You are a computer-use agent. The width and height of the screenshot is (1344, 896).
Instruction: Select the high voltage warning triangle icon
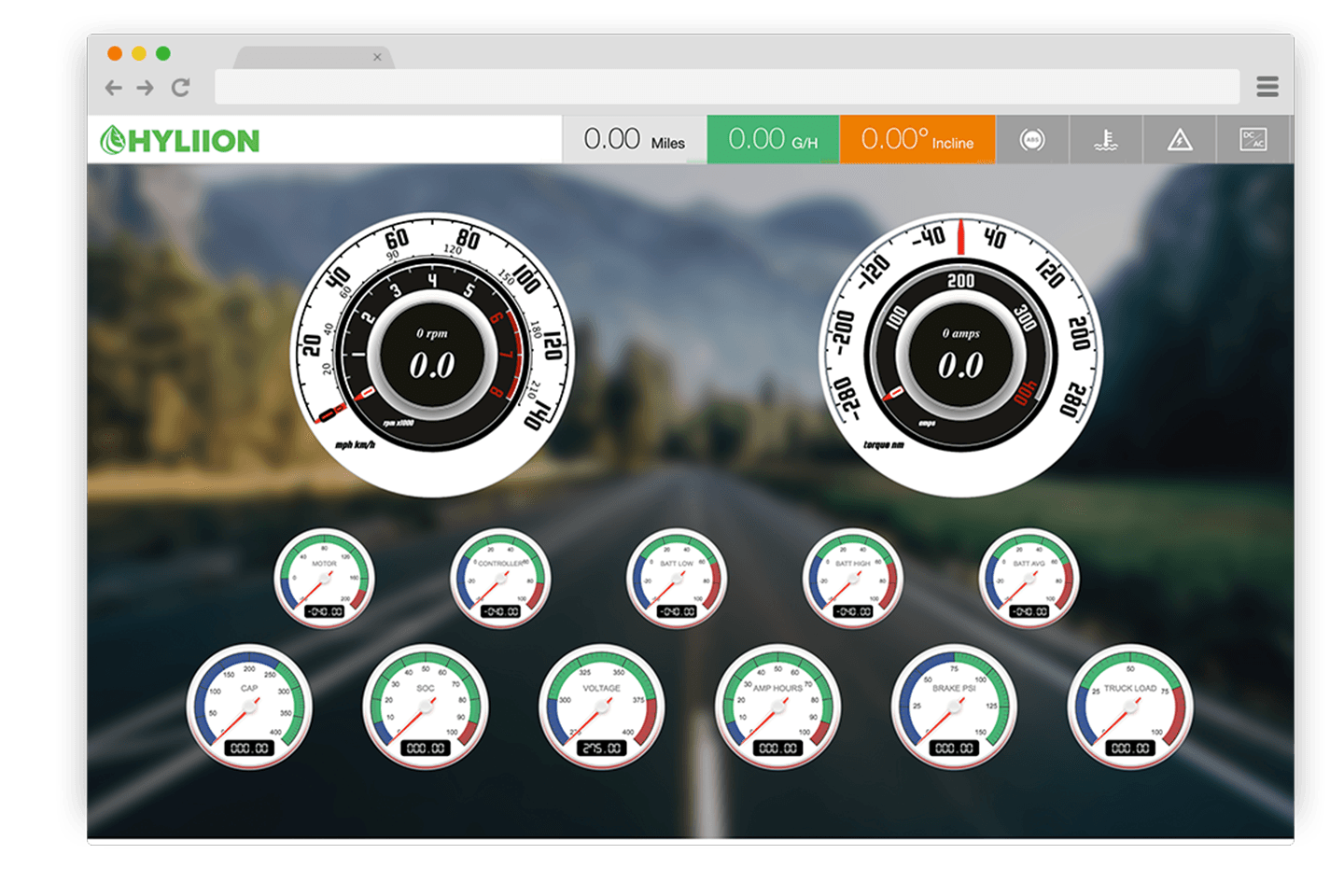(1180, 140)
